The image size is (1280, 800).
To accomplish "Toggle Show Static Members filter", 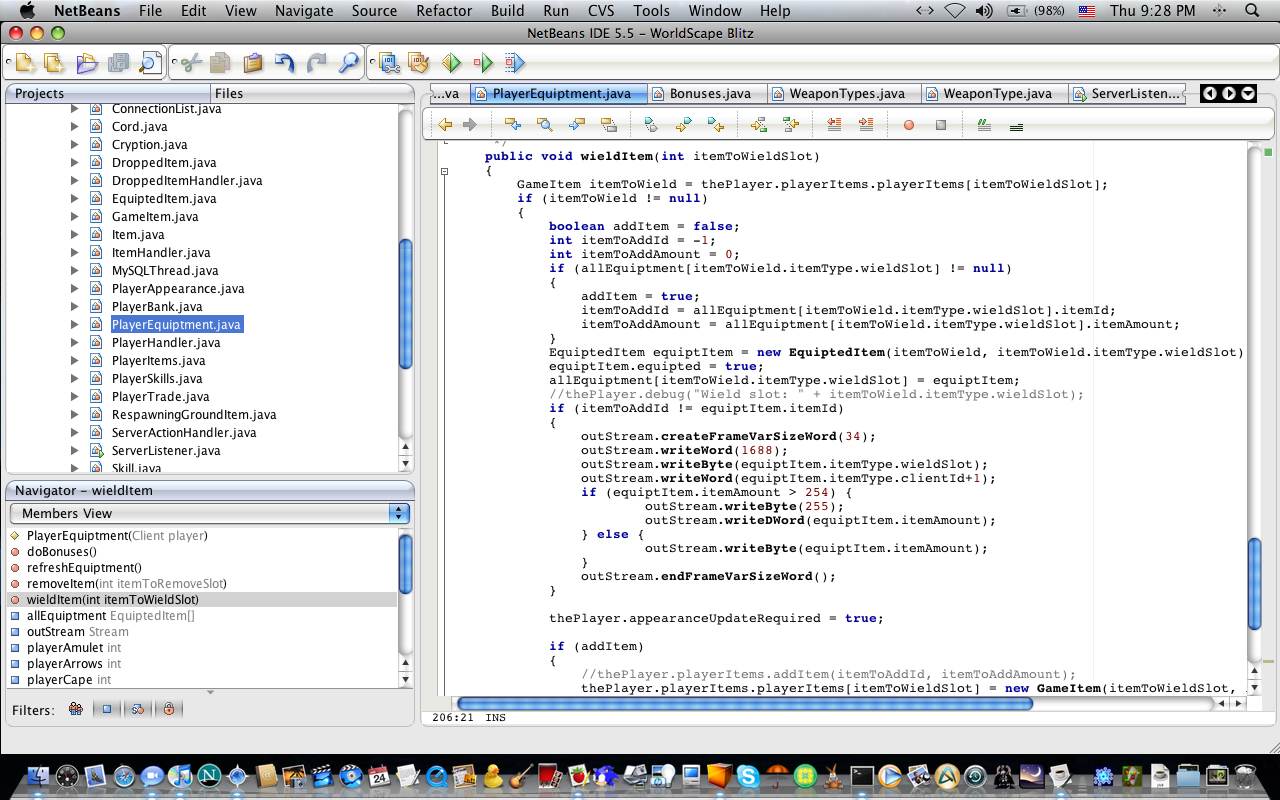I will [137, 709].
